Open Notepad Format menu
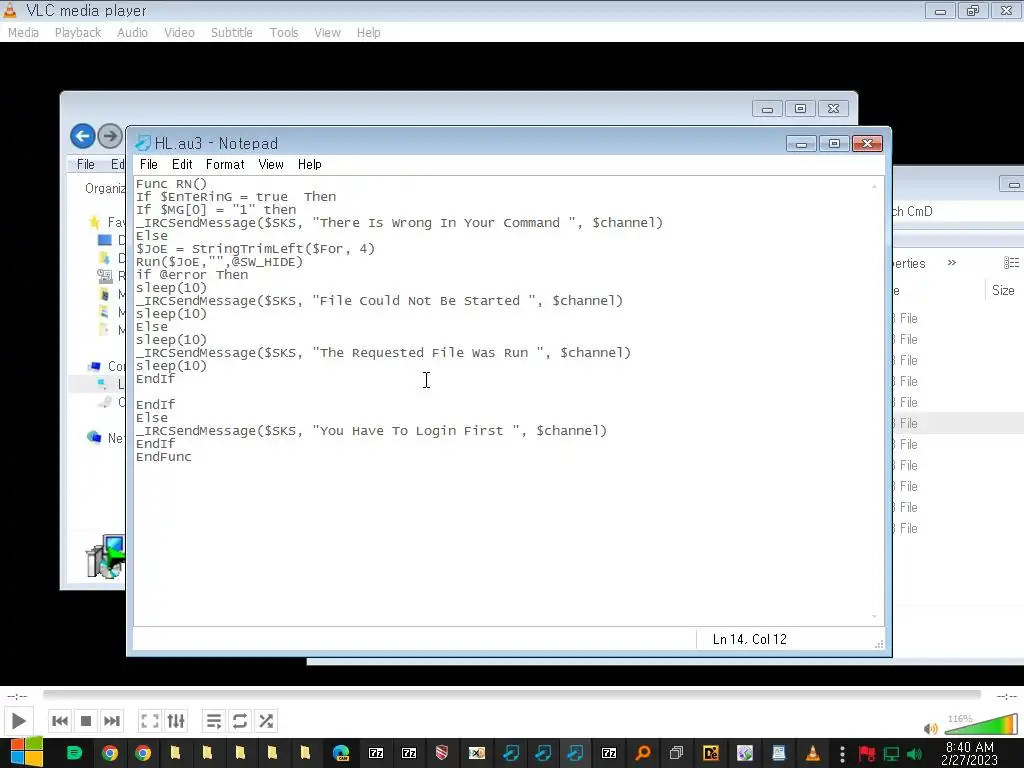Screen dimensions: 1024x768 [x=225, y=165]
